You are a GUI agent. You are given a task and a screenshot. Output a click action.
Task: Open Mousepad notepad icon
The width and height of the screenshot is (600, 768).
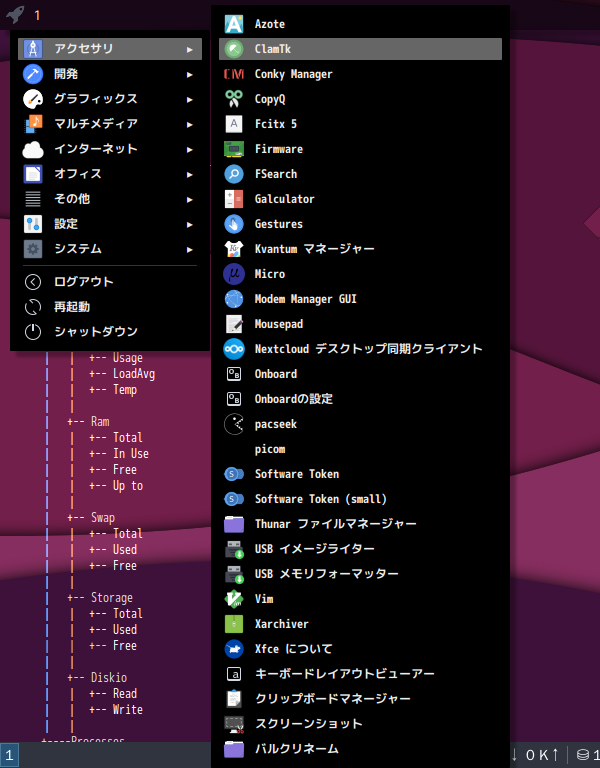(x=234, y=324)
